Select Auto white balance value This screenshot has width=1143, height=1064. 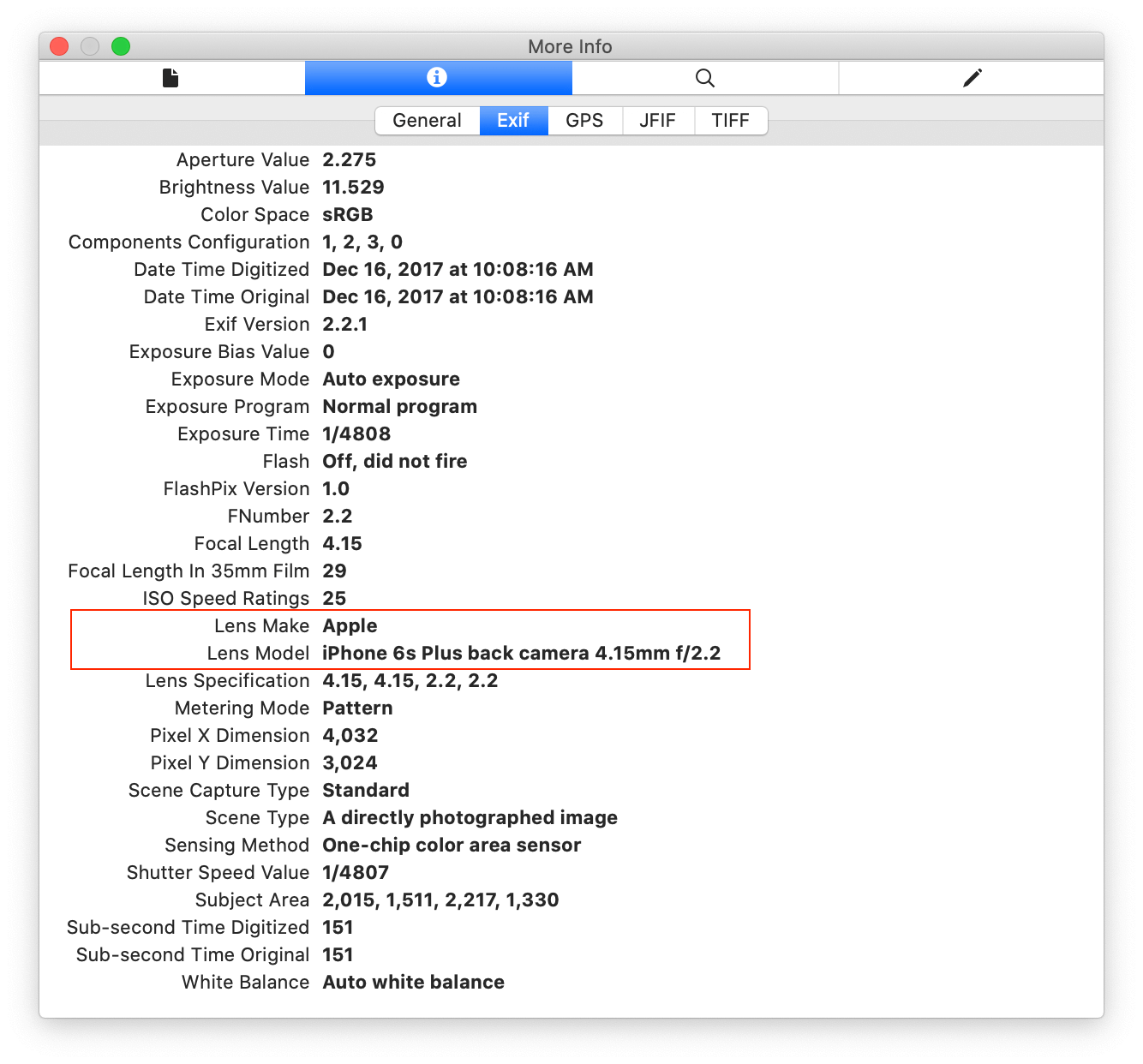(x=413, y=983)
